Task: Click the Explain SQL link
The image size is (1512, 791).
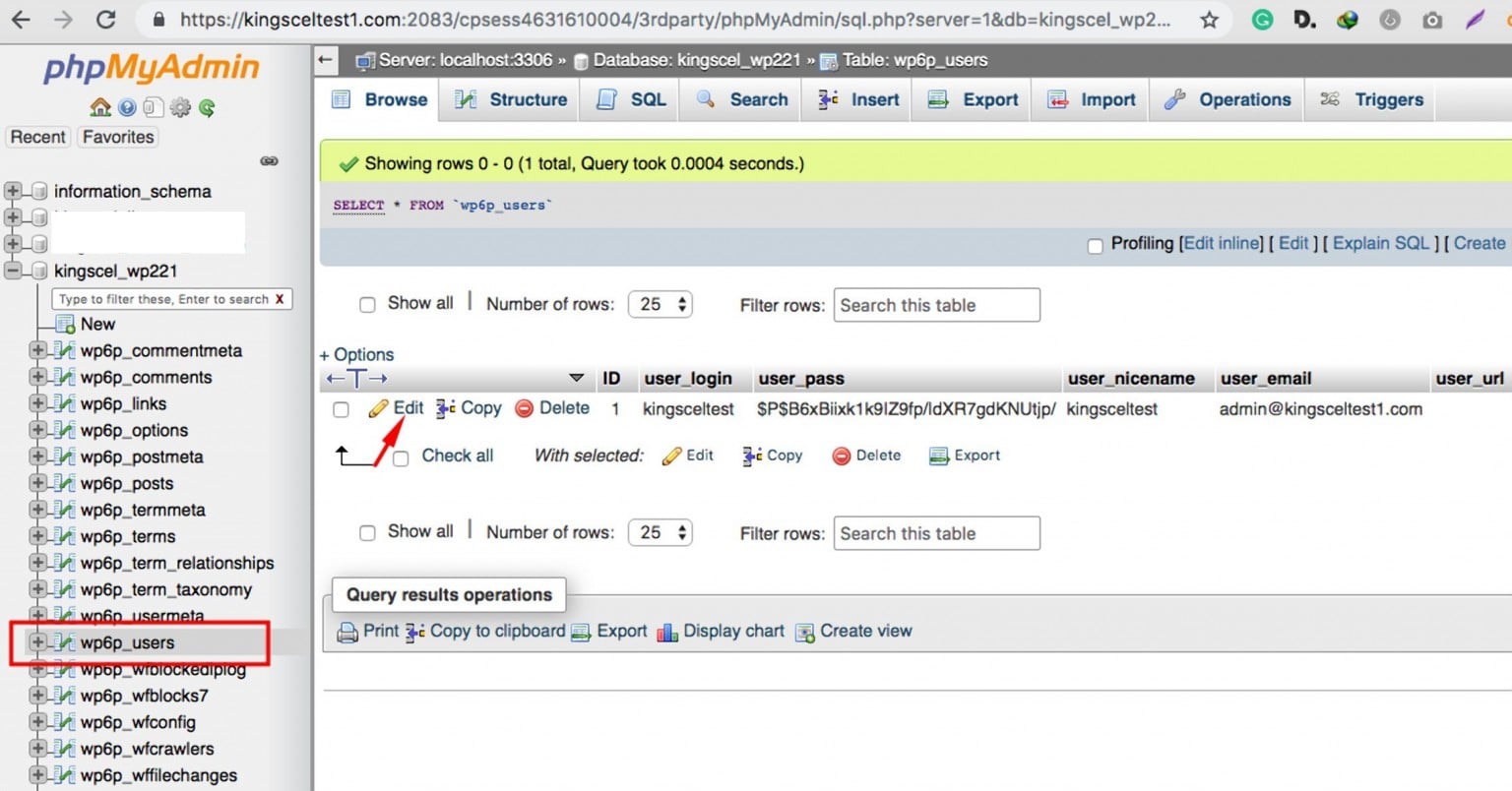Action: pyautogui.click(x=1380, y=243)
